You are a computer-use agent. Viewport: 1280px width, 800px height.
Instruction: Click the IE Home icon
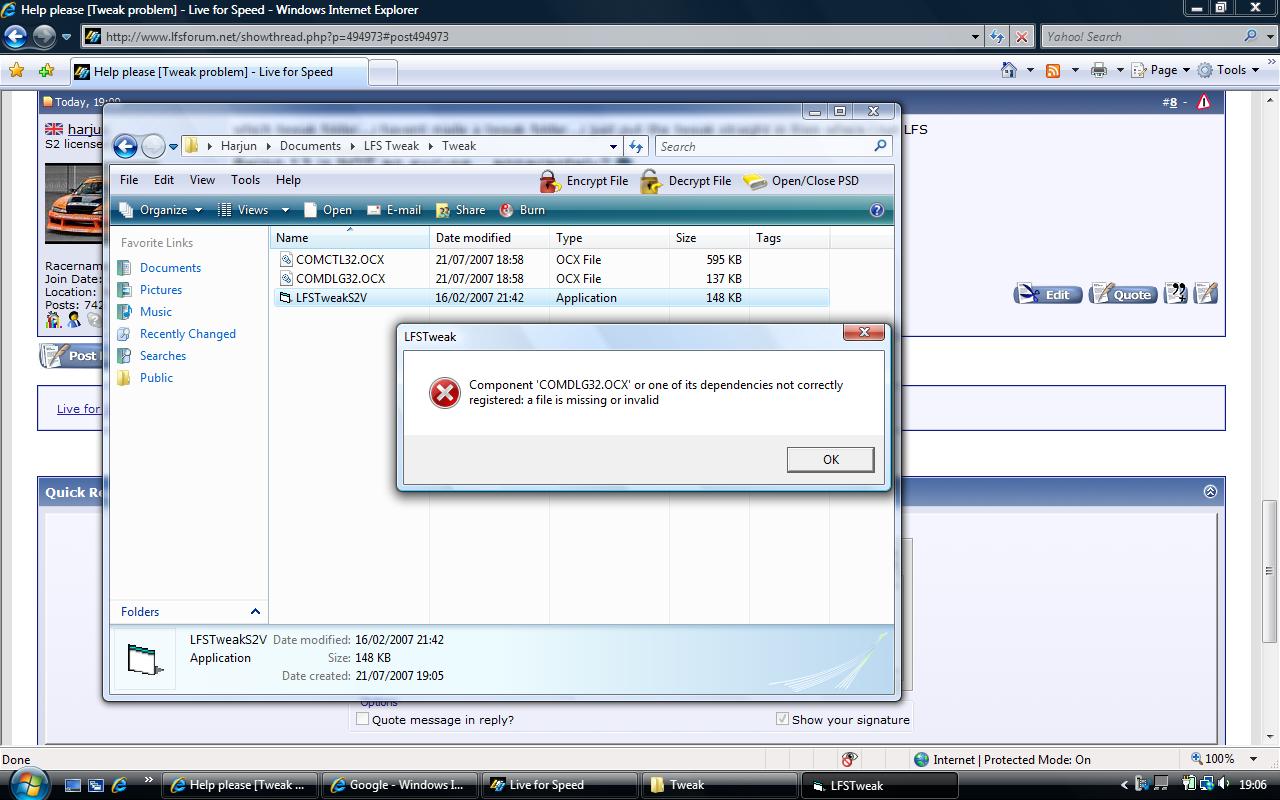coord(1009,70)
